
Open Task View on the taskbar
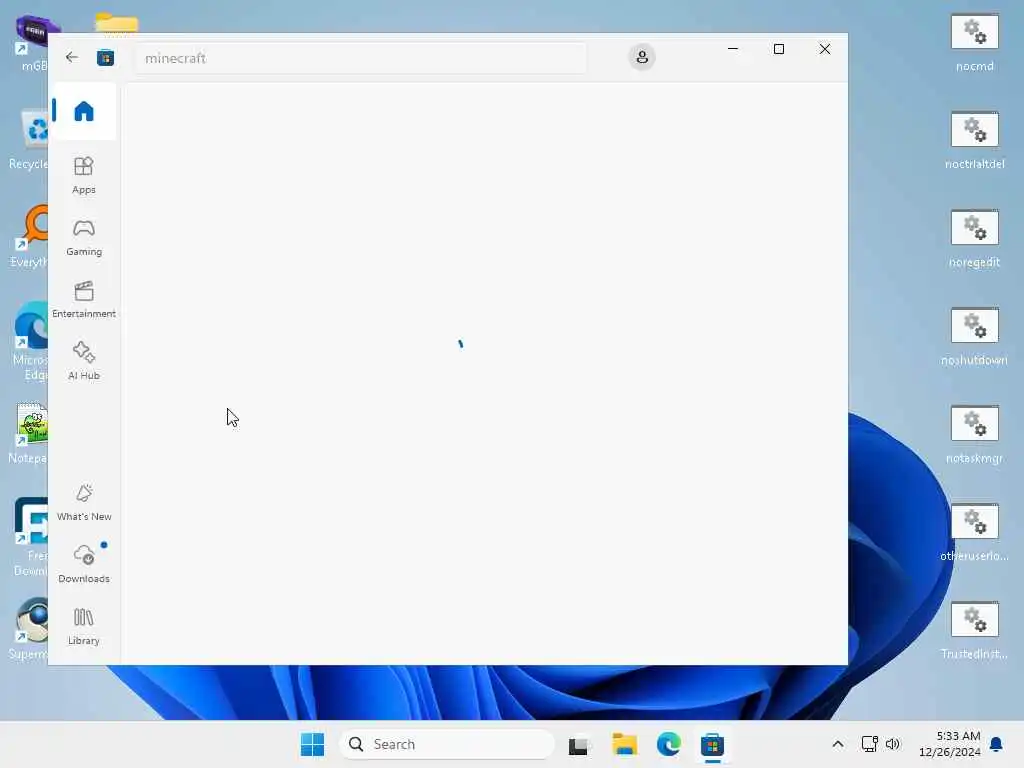click(578, 745)
